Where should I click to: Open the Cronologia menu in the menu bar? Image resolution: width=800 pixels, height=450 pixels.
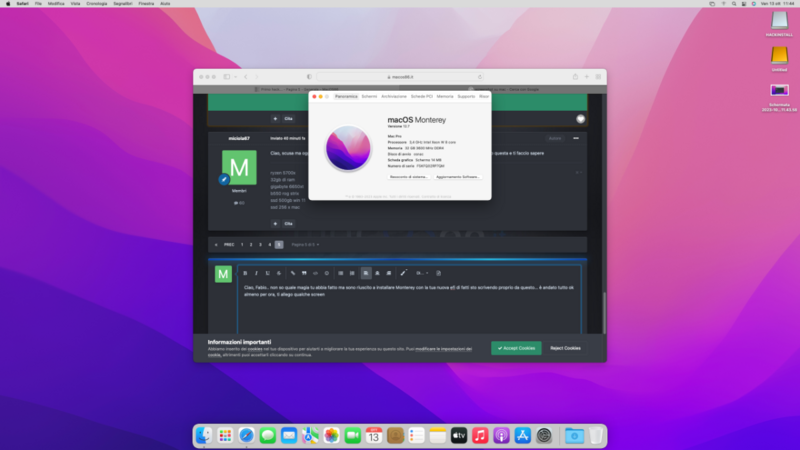pos(96,4)
